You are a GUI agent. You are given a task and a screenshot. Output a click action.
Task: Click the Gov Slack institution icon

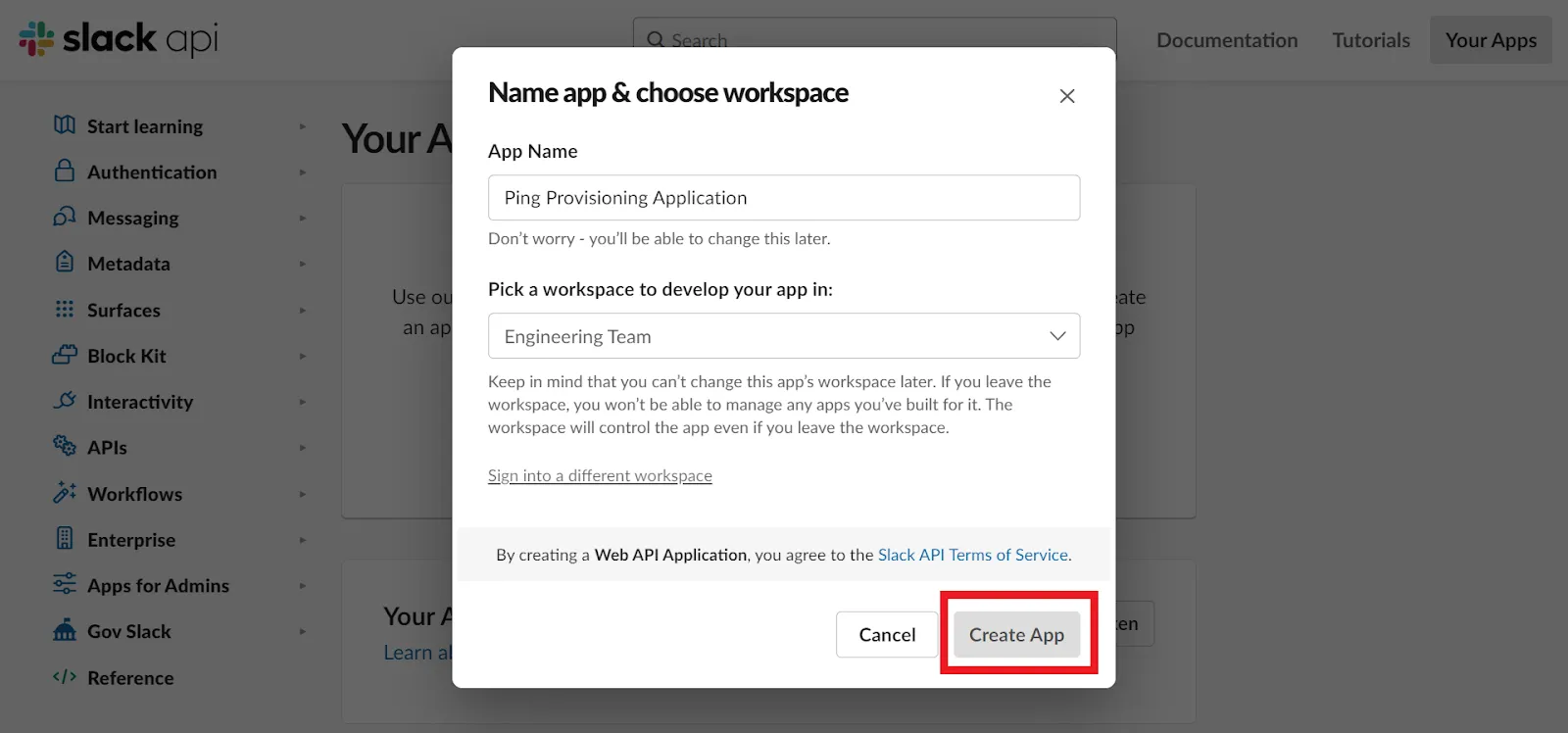click(x=65, y=630)
